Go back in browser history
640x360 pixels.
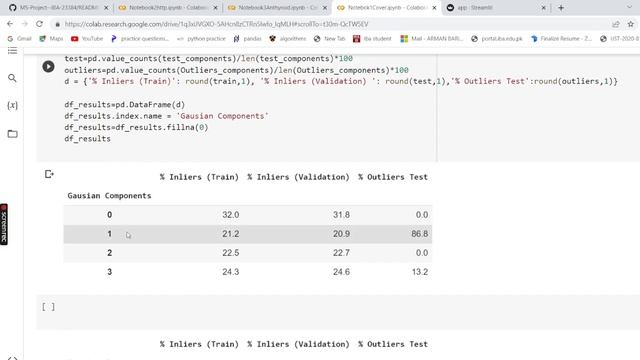pyautogui.click(x=10, y=24)
